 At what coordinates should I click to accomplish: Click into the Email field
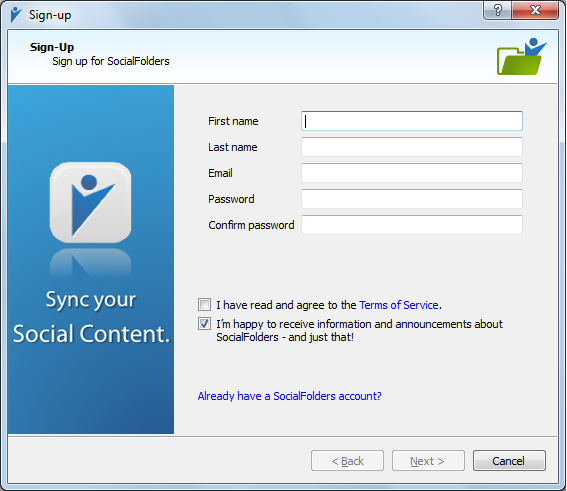pyautogui.click(x=412, y=173)
